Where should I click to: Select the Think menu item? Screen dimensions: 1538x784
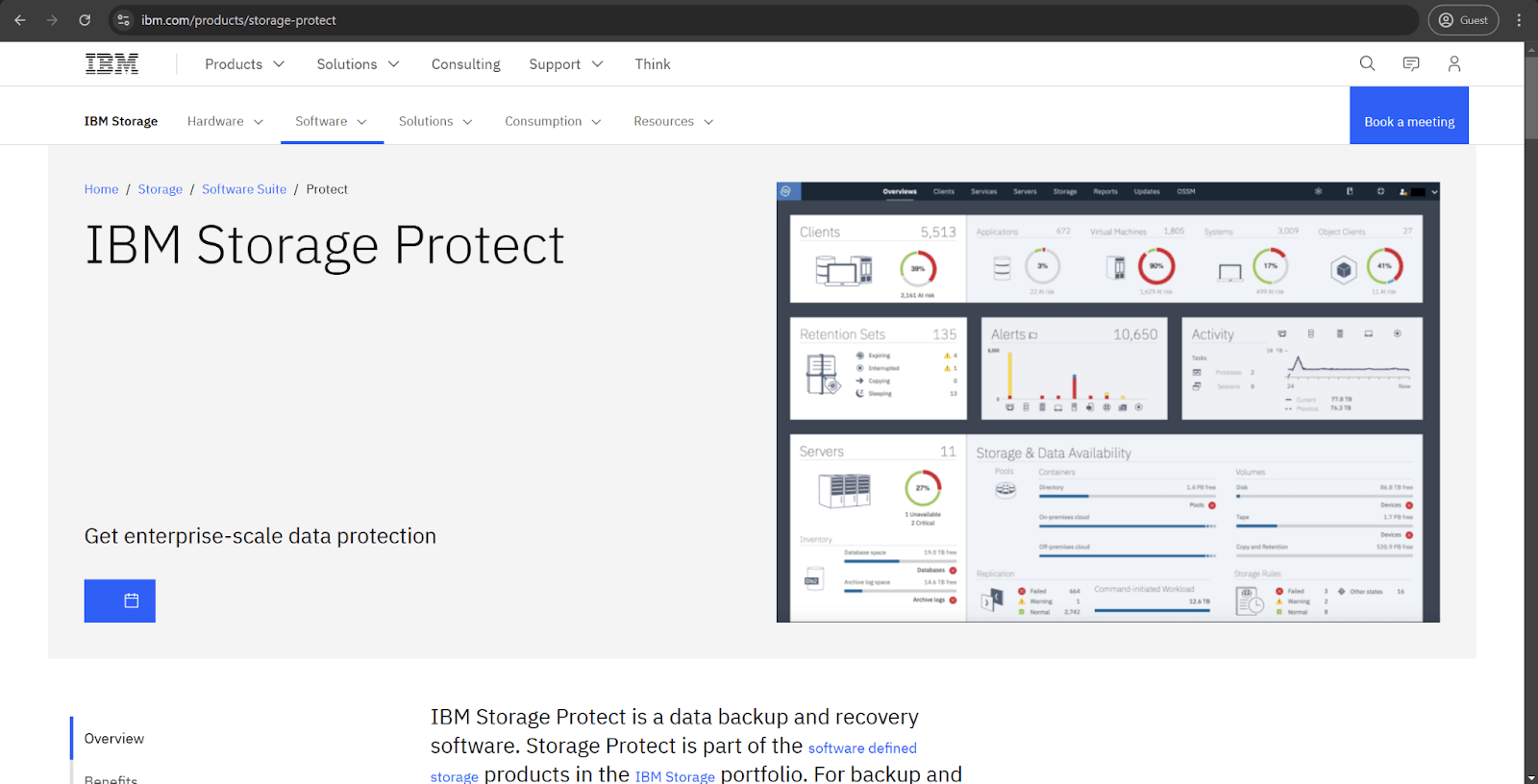click(653, 64)
